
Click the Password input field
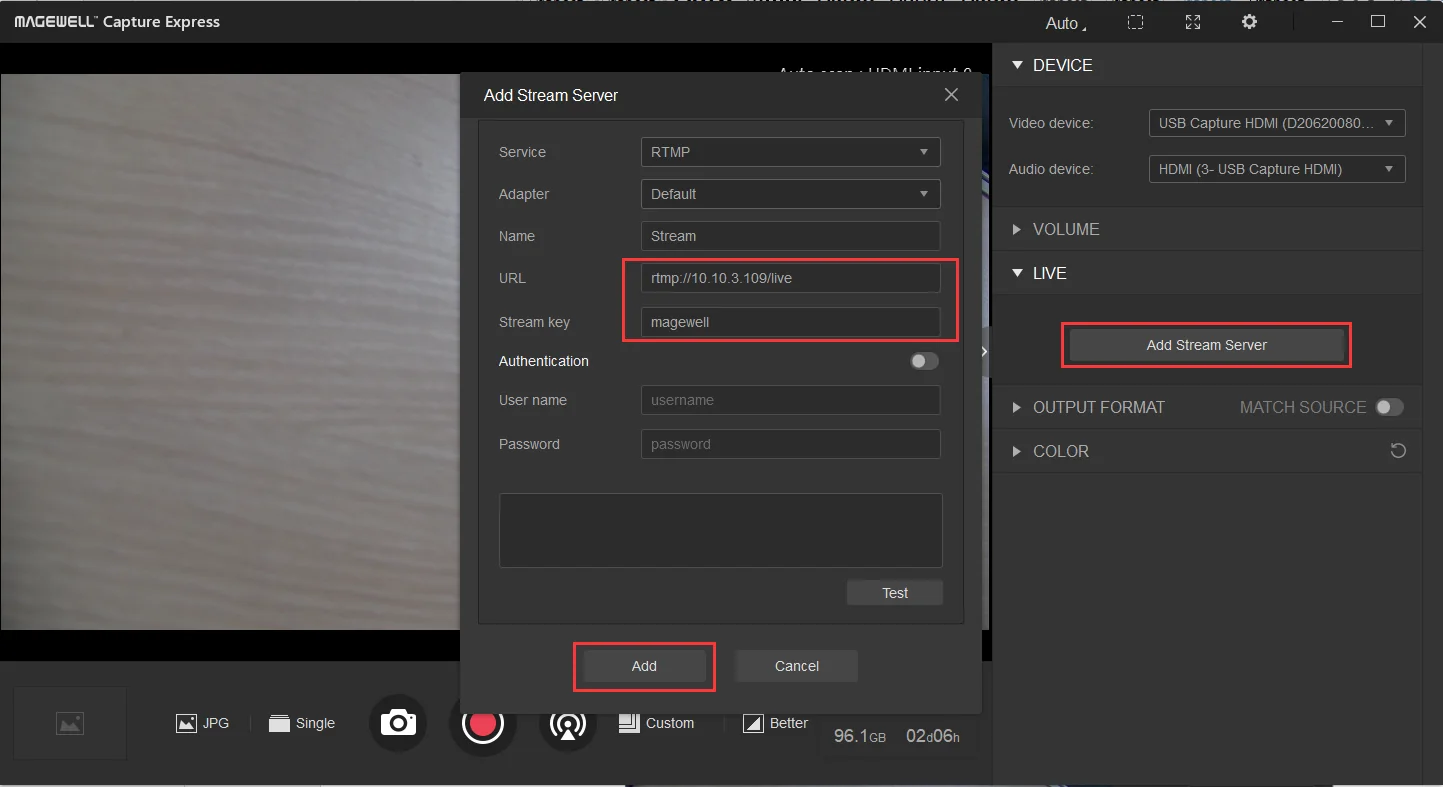[x=790, y=444]
